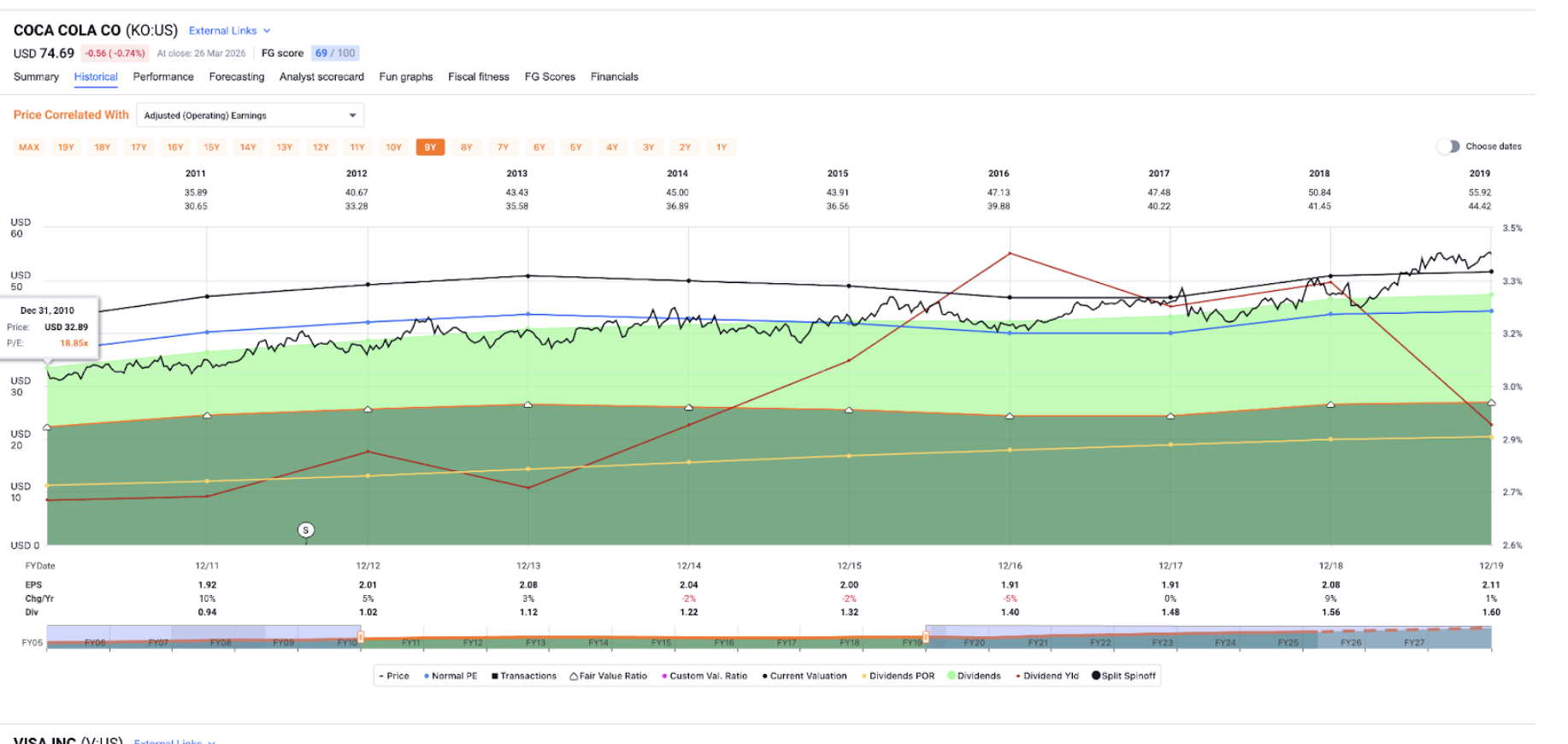Viewport: 1568px width, 744px height.
Task: Switch the chart to 10Y
Action: 393,147
